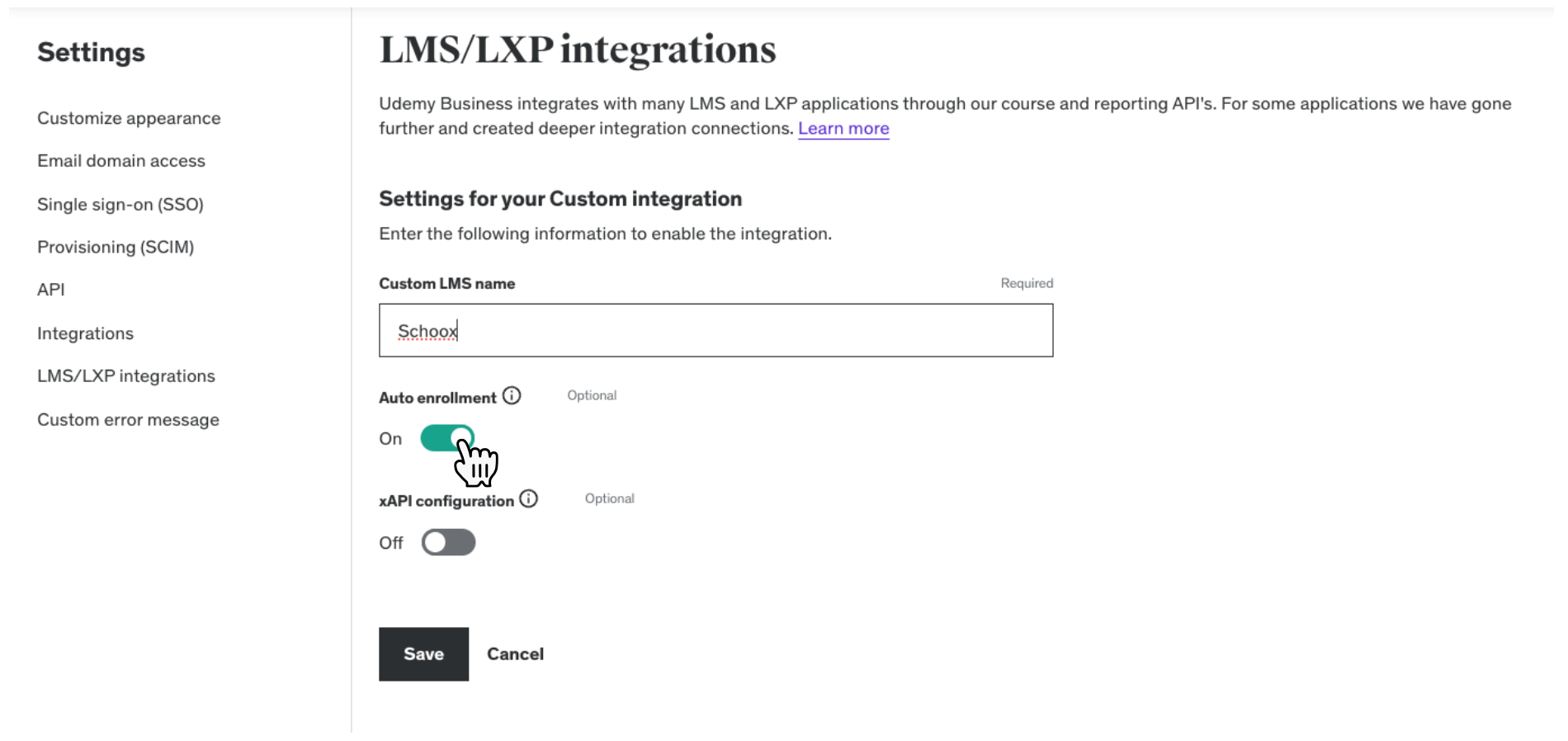Open Single sign-on (SSO) settings
This screenshot has height=741, width=1568.
(x=120, y=204)
